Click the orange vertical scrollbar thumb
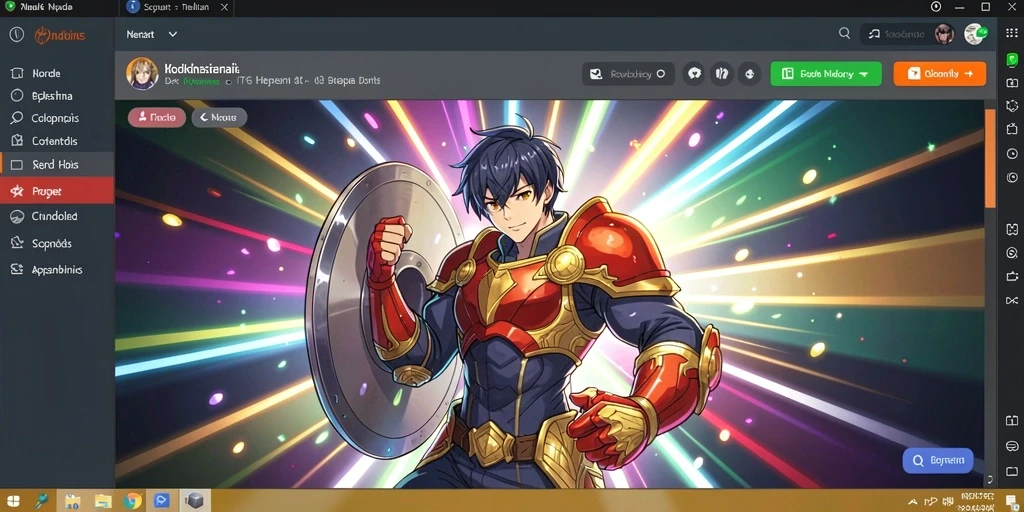 990,158
